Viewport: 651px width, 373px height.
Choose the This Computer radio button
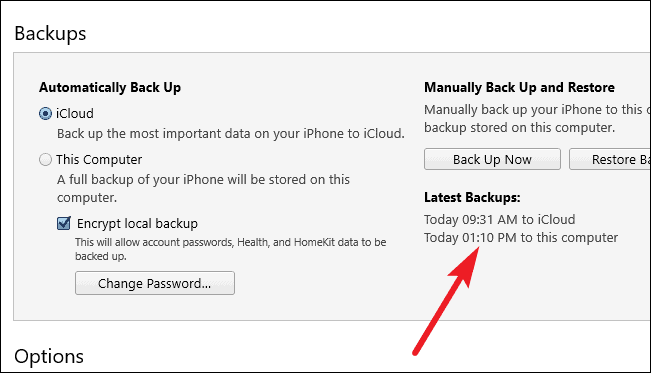45,160
